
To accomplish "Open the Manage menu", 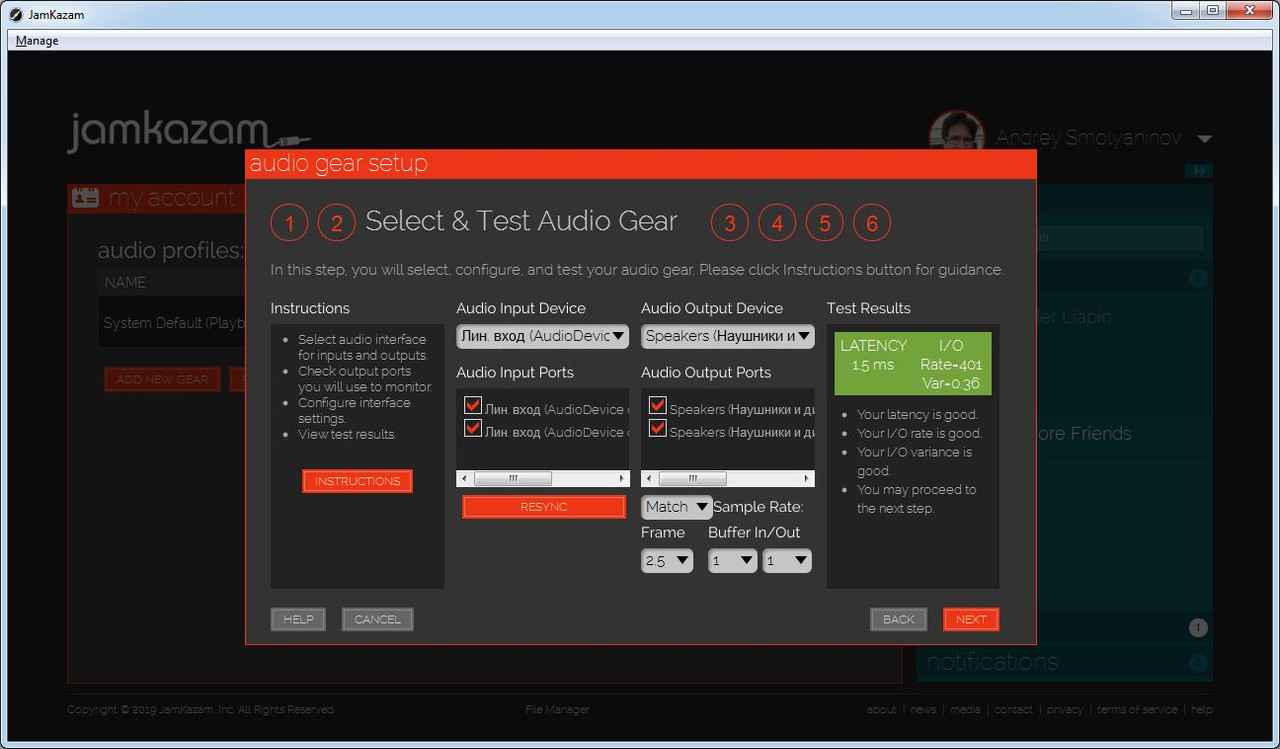I will click(x=37, y=41).
